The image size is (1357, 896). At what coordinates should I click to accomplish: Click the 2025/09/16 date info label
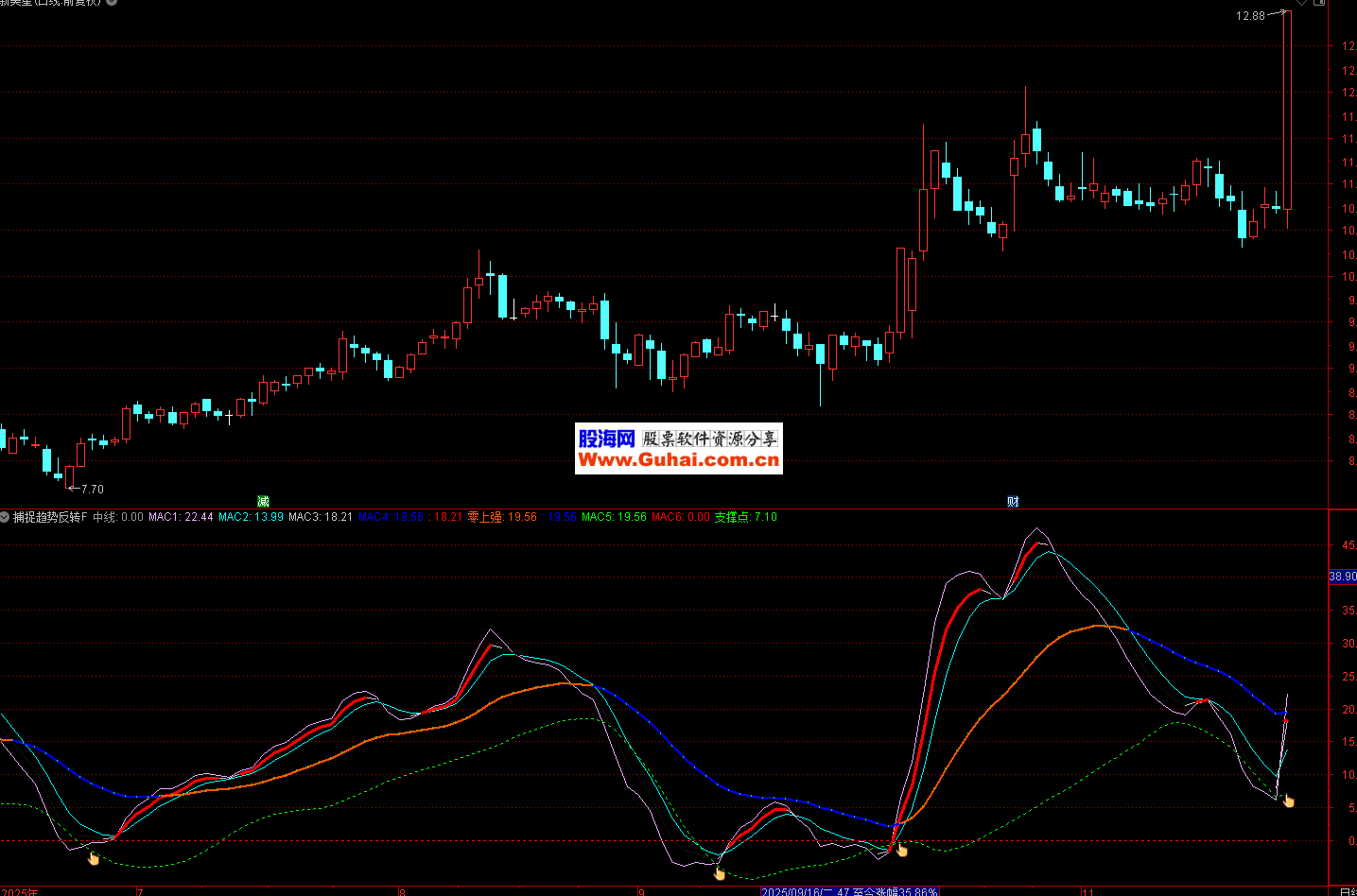[x=849, y=891]
